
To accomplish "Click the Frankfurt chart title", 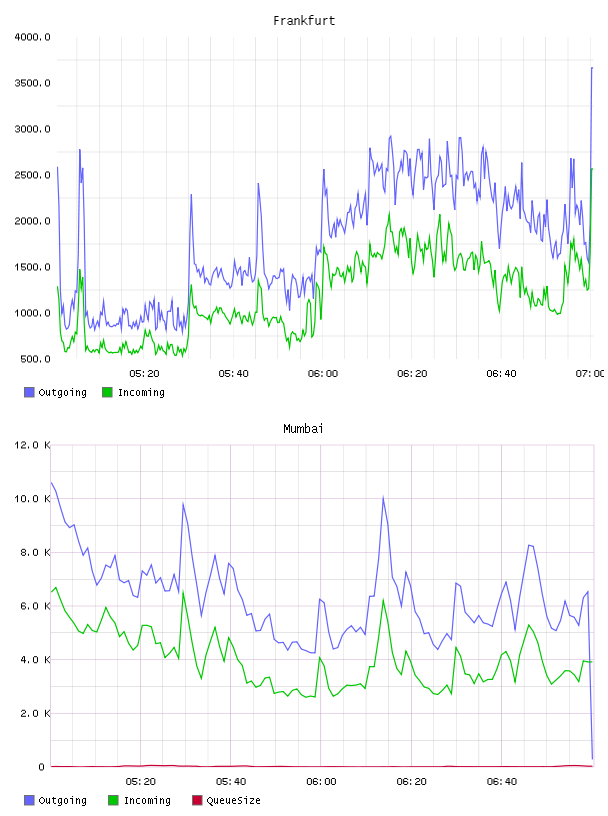I will coord(304,21).
